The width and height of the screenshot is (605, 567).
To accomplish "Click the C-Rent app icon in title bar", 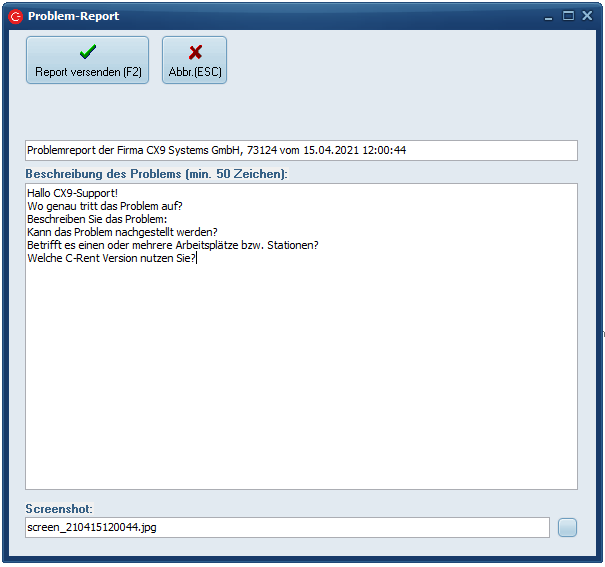I will 15,16.
